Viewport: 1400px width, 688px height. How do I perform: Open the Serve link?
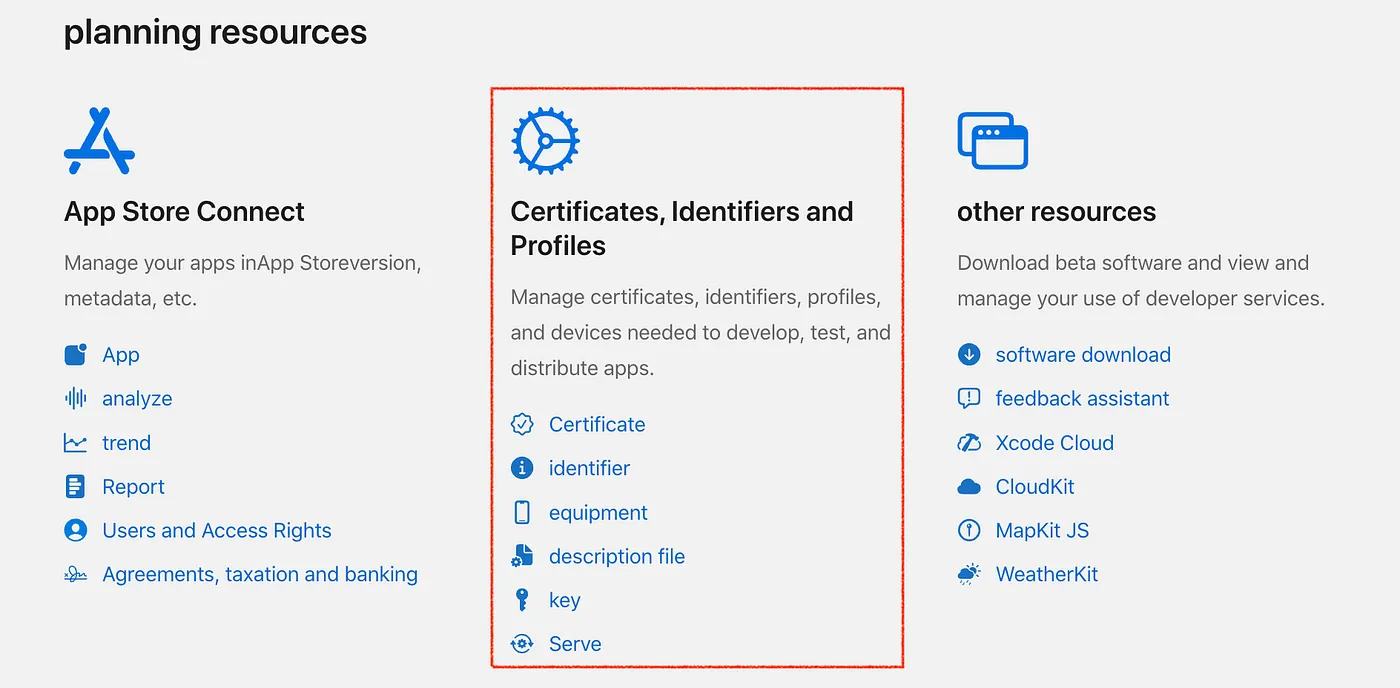575,644
